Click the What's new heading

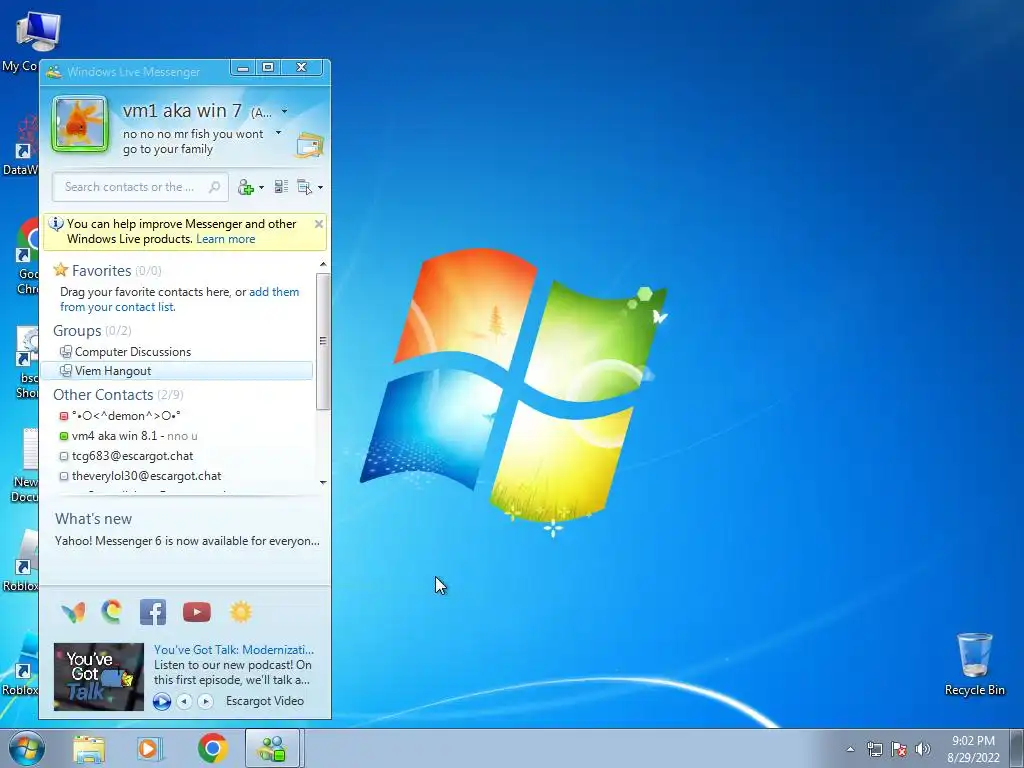pos(93,519)
